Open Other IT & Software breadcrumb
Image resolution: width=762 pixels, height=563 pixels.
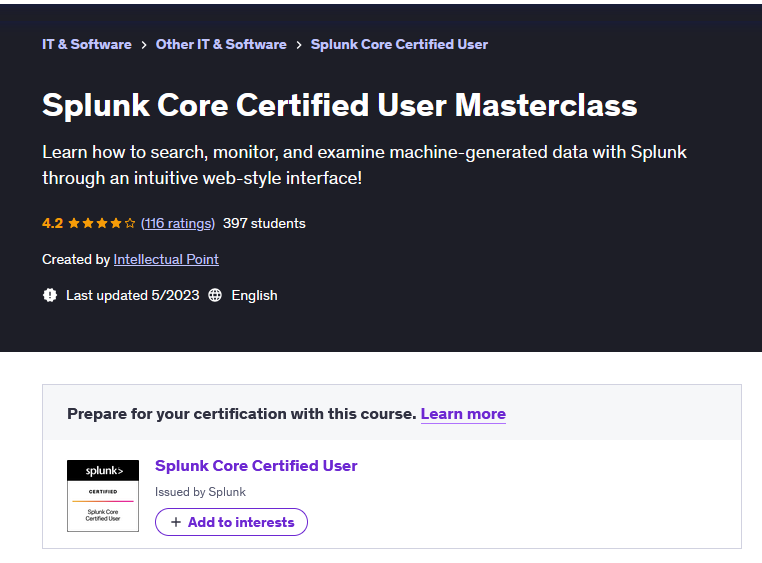(221, 45)
